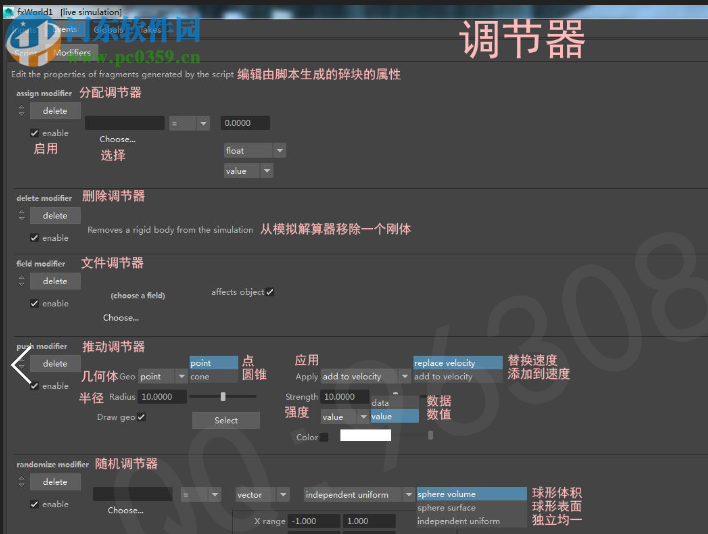Screen dimensions: 708x534
Task: Click the assign modifier reorder arrows
Action: [21, 110]
